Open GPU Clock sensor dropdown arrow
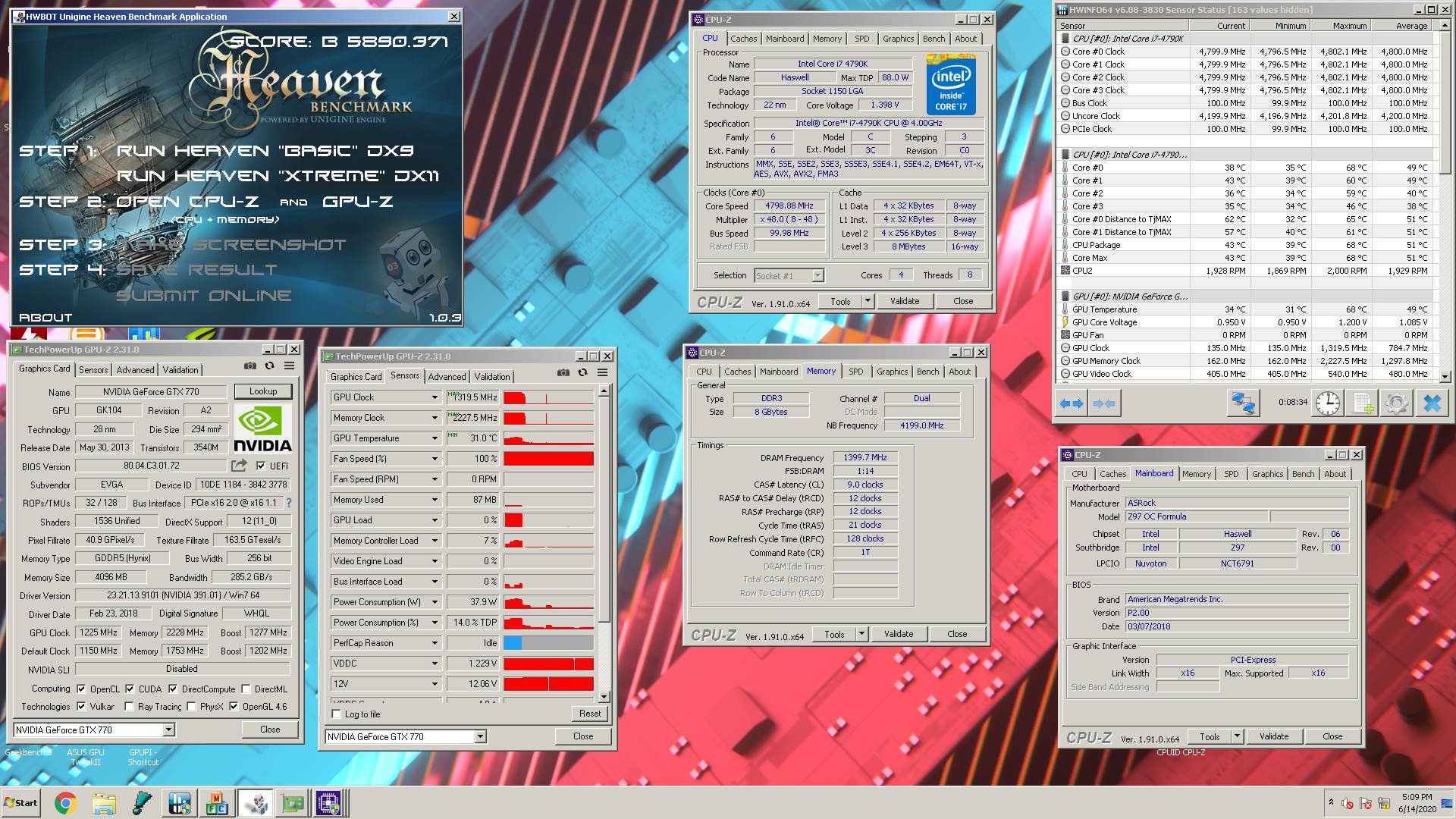Viewport: 1456px width, 819px height. (435, 397)
